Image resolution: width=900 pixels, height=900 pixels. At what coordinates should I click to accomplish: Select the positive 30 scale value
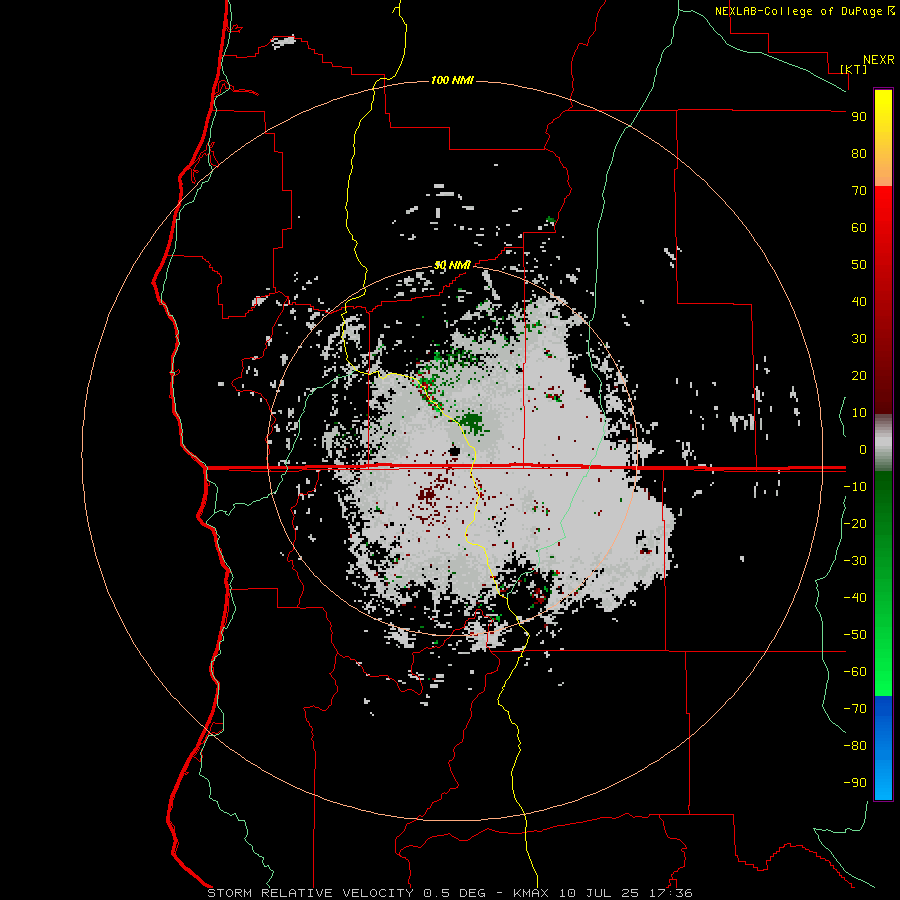coord(859,339)
